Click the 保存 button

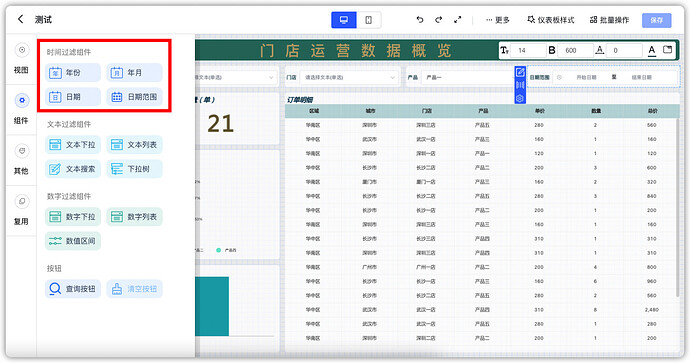(657, 20)
